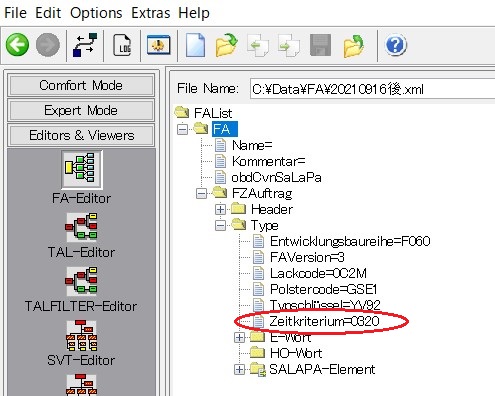The width and height of the screenshot is (495, 396).
Task: Create a new blank document
Action: pyautogui.click(x=195, y=45)
